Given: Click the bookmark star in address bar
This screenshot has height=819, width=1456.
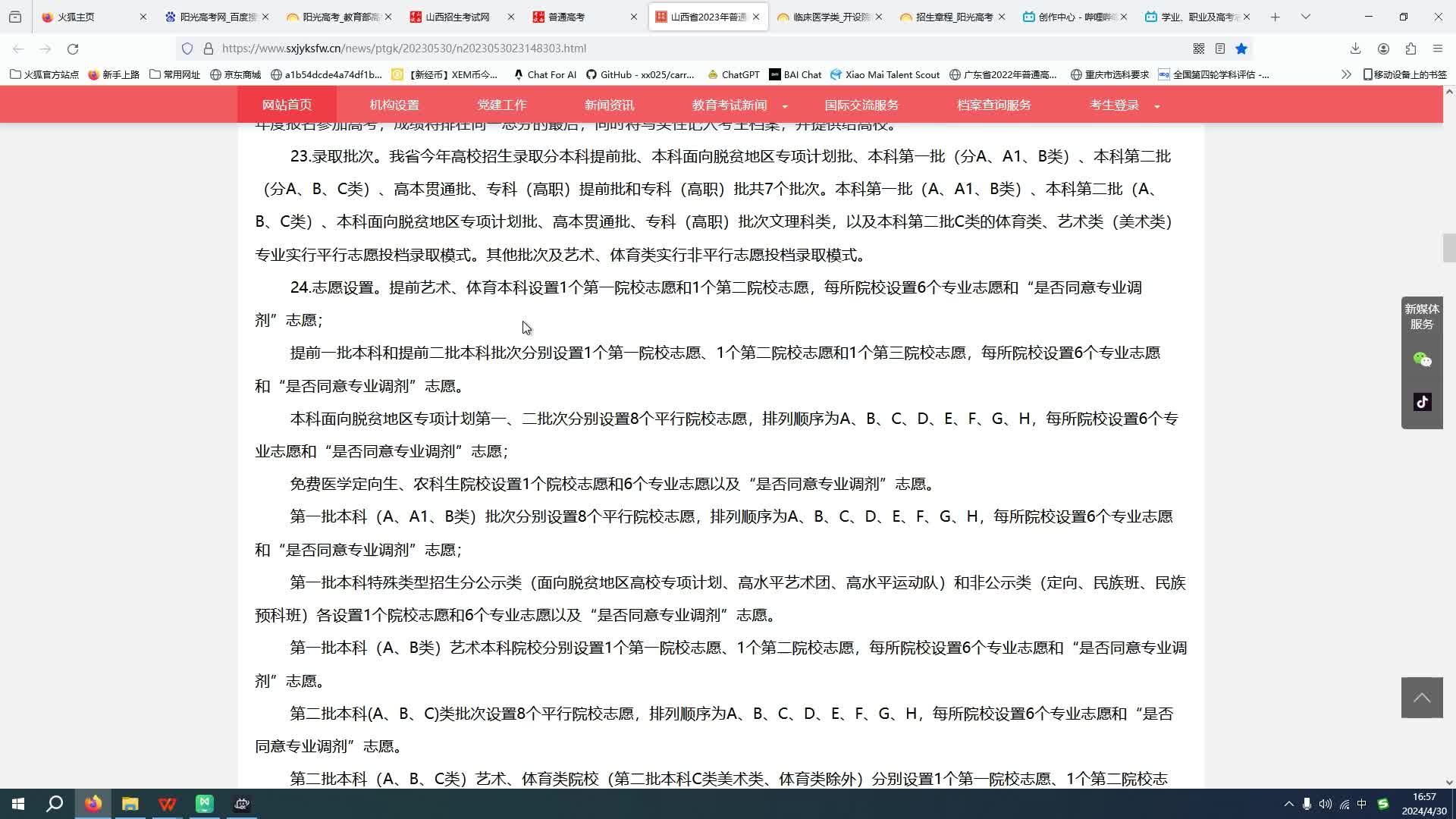Looking at the screenshot, I should 1241,49.
